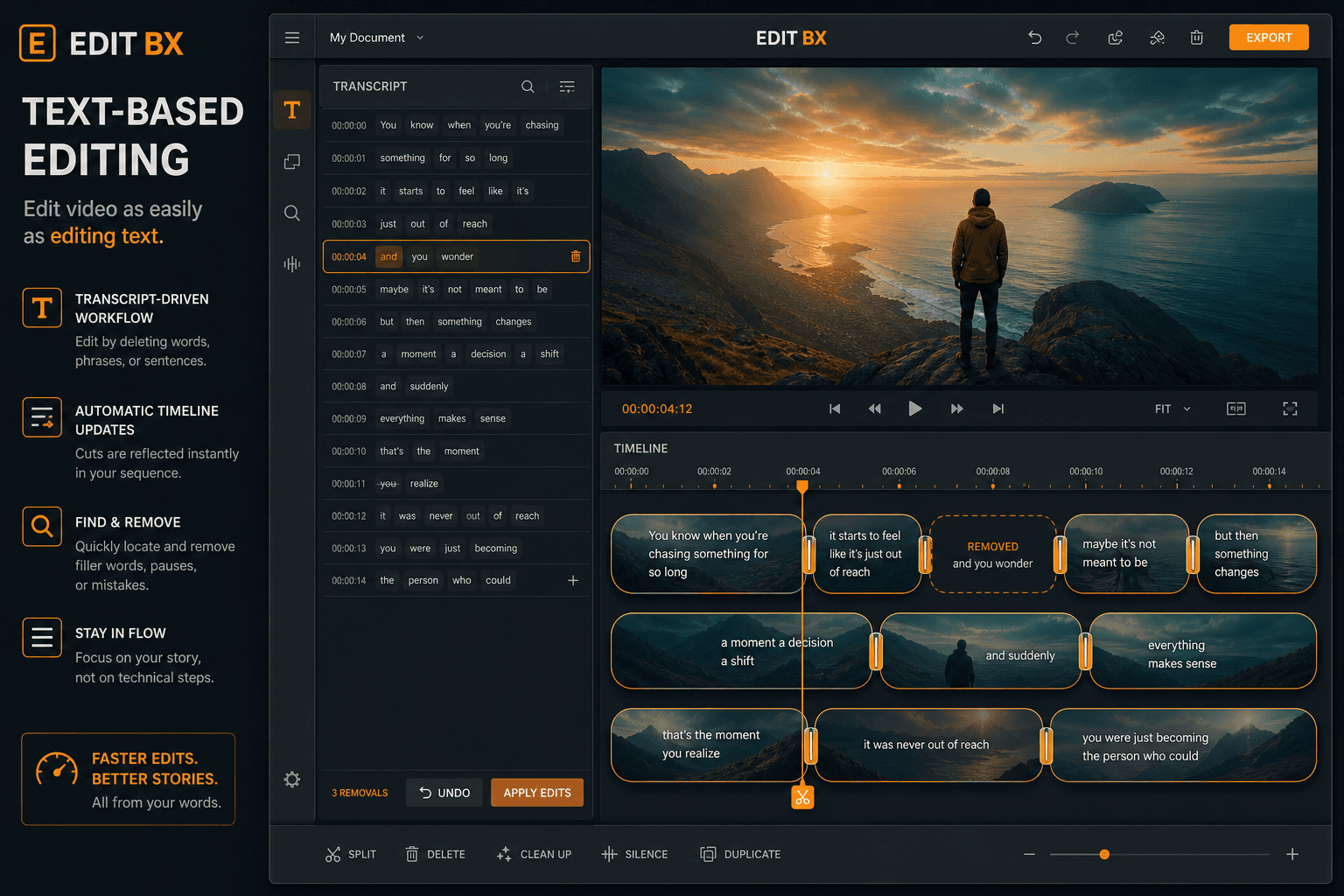Click the redo arrow in top bar
The height and width of the screenshot is (896, 1344).
[1073, 38]
